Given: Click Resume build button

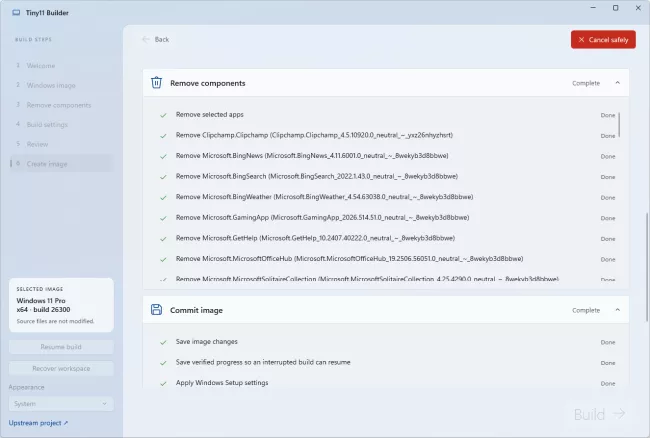Looking at the screenshot, I should click(61, 347).
